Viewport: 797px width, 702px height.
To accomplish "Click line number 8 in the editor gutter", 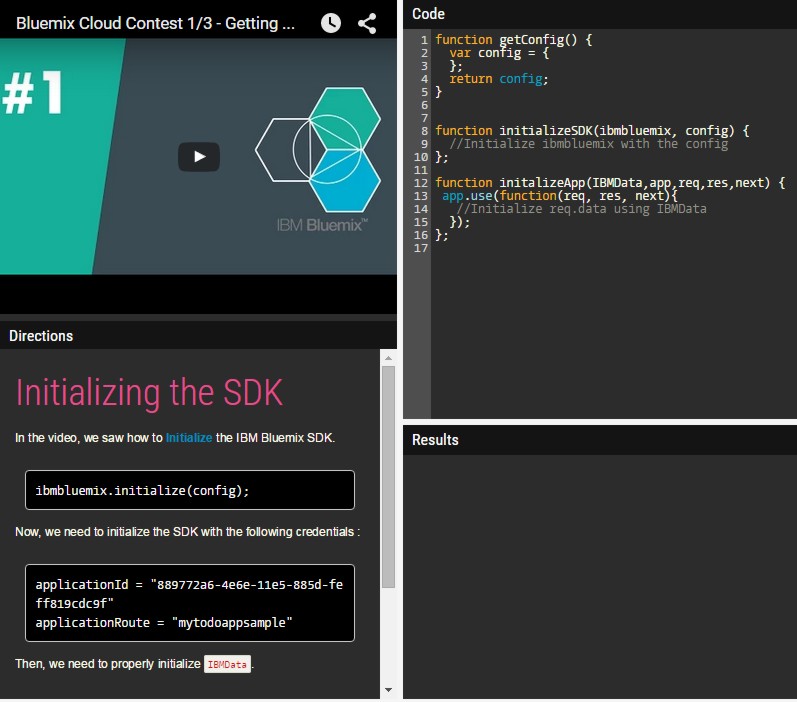I will tap(424, 131).
